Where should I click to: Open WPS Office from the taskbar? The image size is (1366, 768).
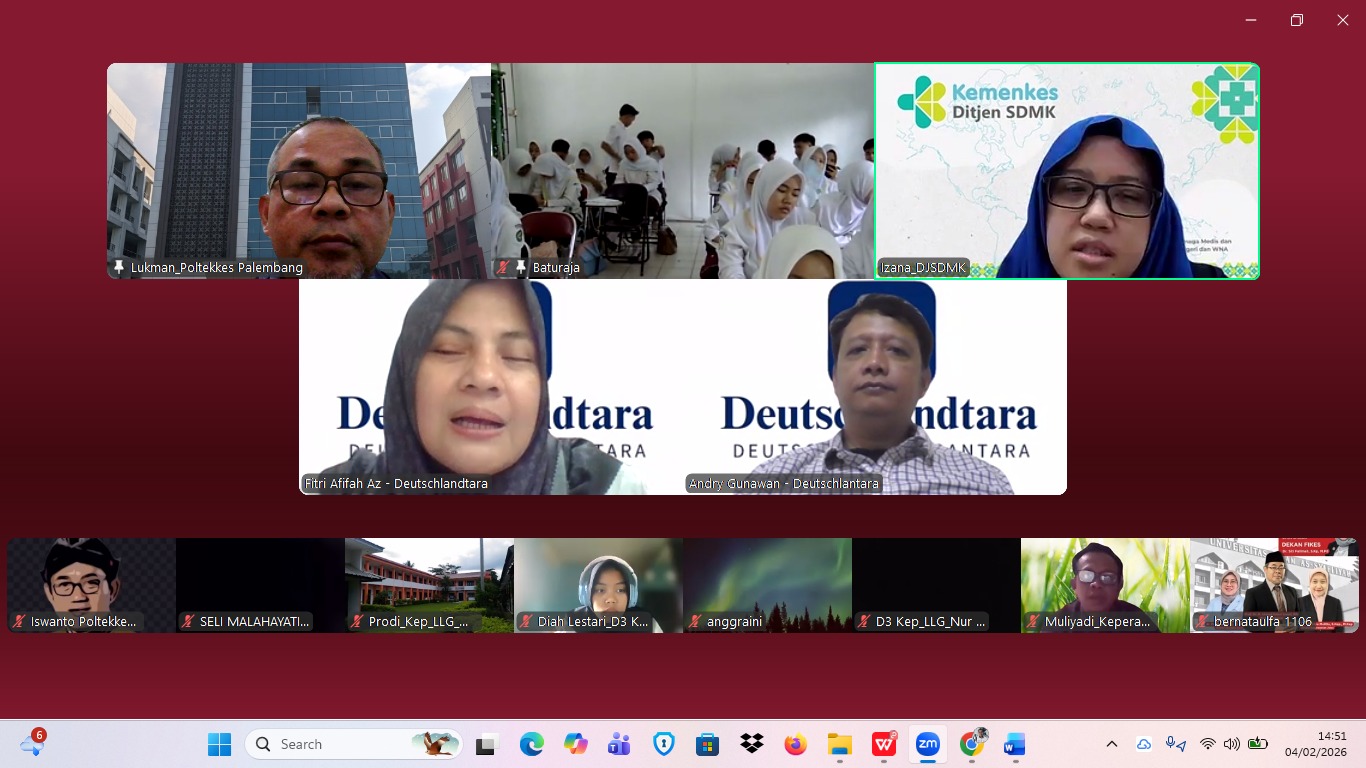(x=884, y=744)
